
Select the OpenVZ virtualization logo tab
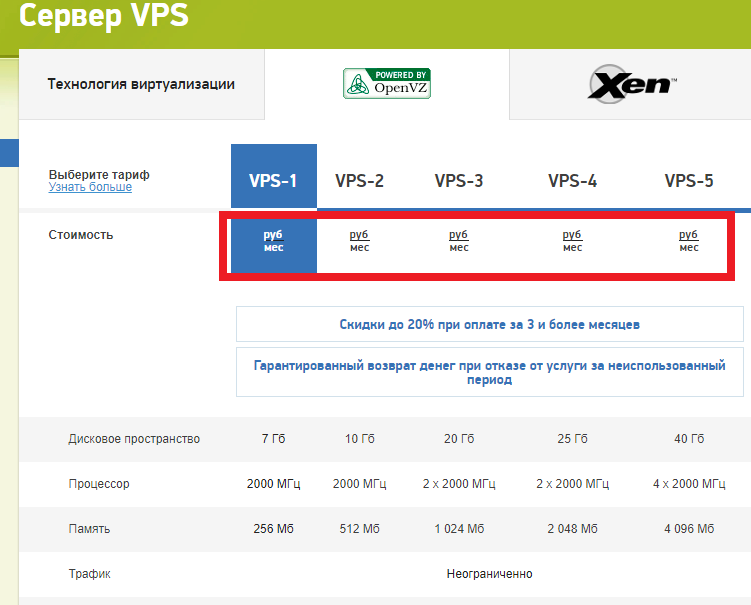[x=387, y=84]
